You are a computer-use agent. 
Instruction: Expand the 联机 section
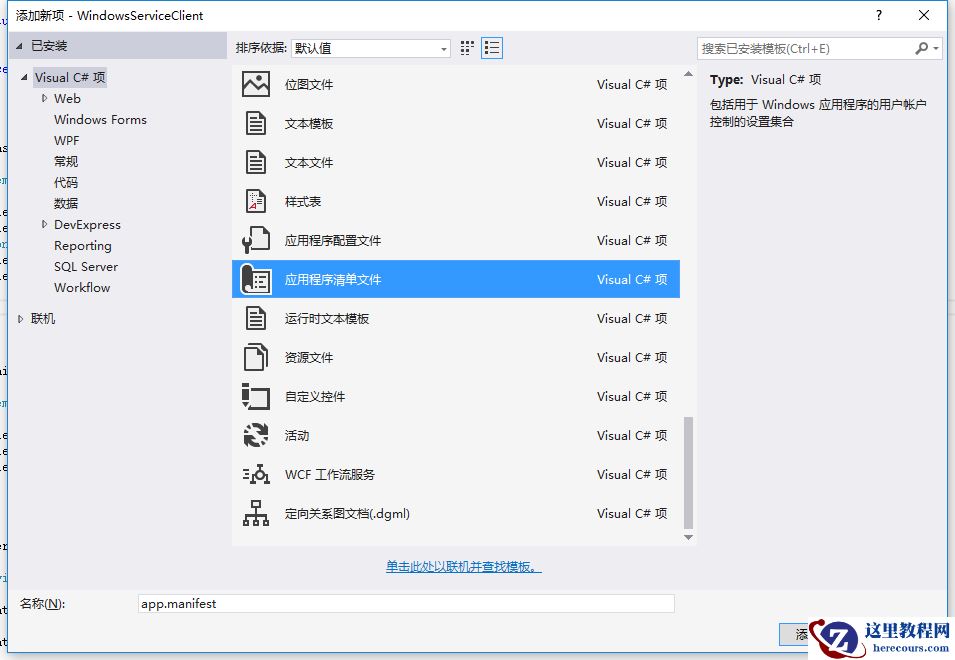tap(21, 318)
